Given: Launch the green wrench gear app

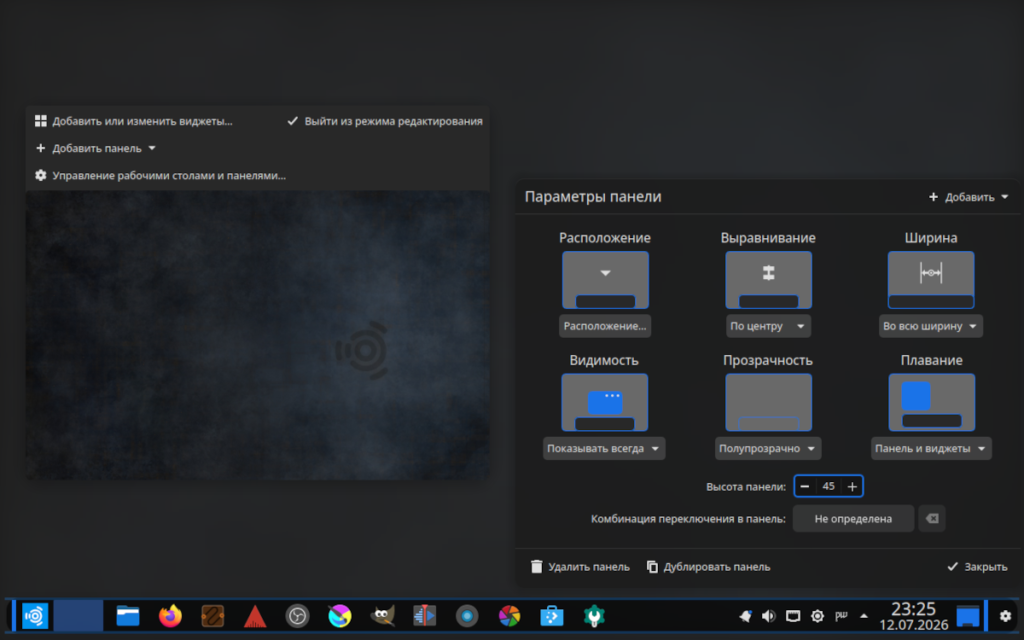Looking at the screenshot, I should click(594, 616).
